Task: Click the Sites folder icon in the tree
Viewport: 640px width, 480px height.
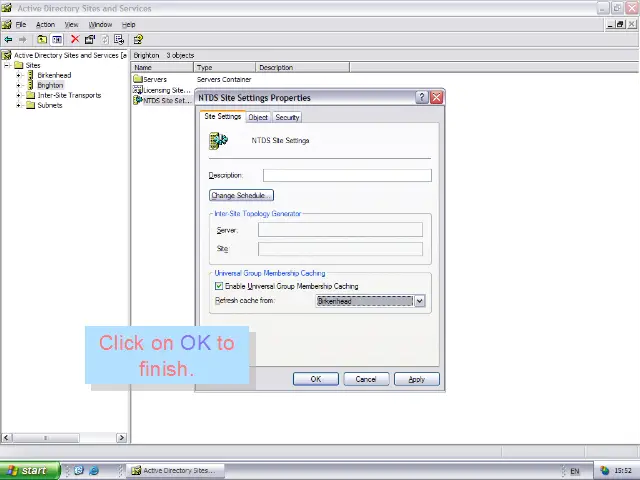Action: (18, 65)
